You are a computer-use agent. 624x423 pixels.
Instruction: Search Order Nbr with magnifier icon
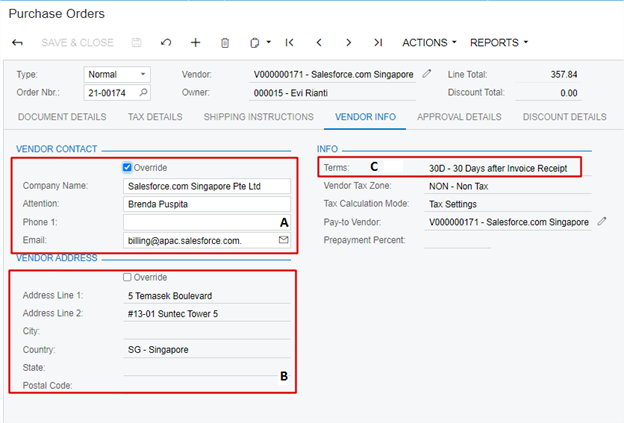[x=143, y=93]
